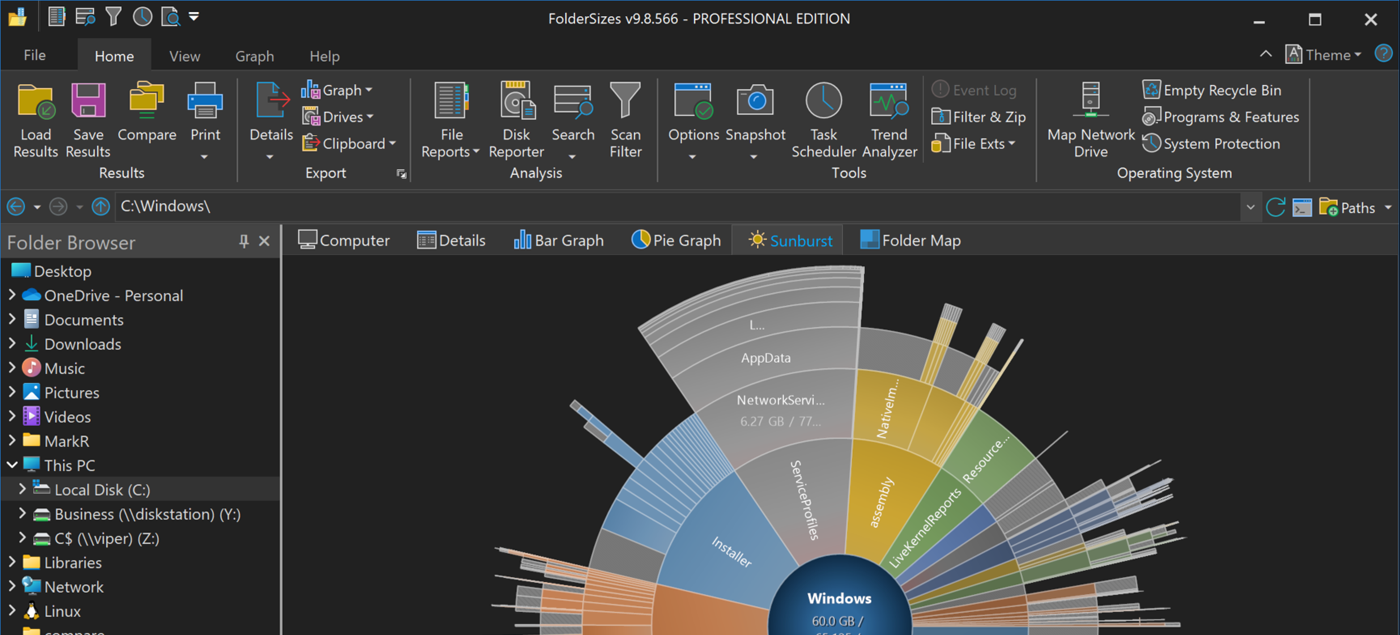
Task: Switch to the Details view tab
Action: (x=451, y=240)
